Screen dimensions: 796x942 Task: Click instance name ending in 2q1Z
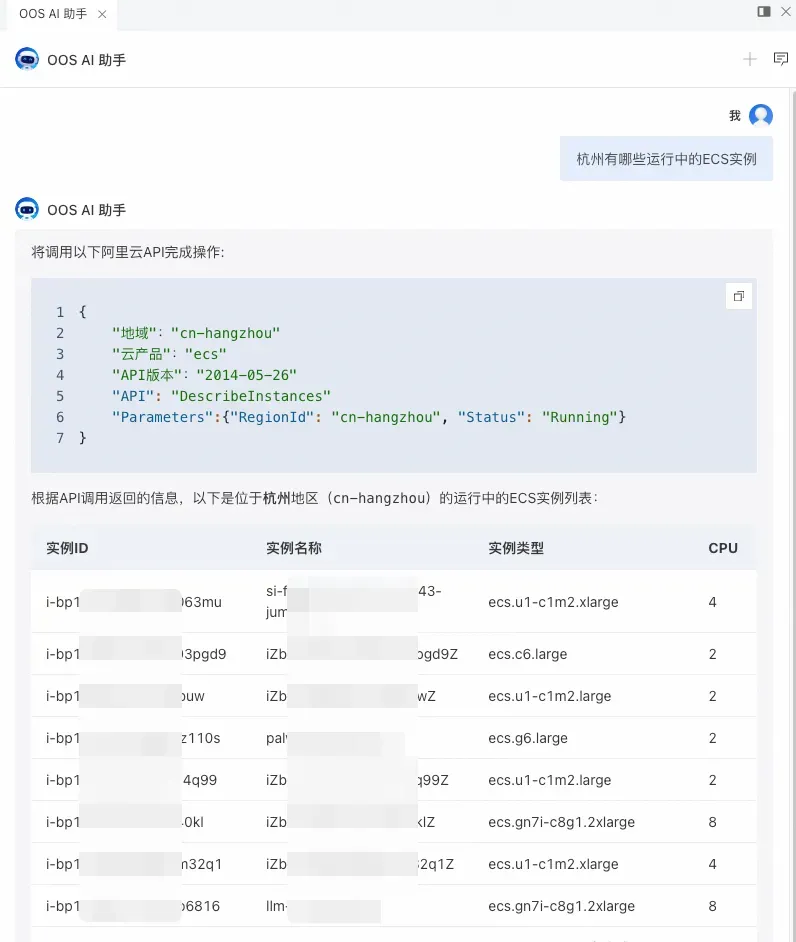pos(360,864)
